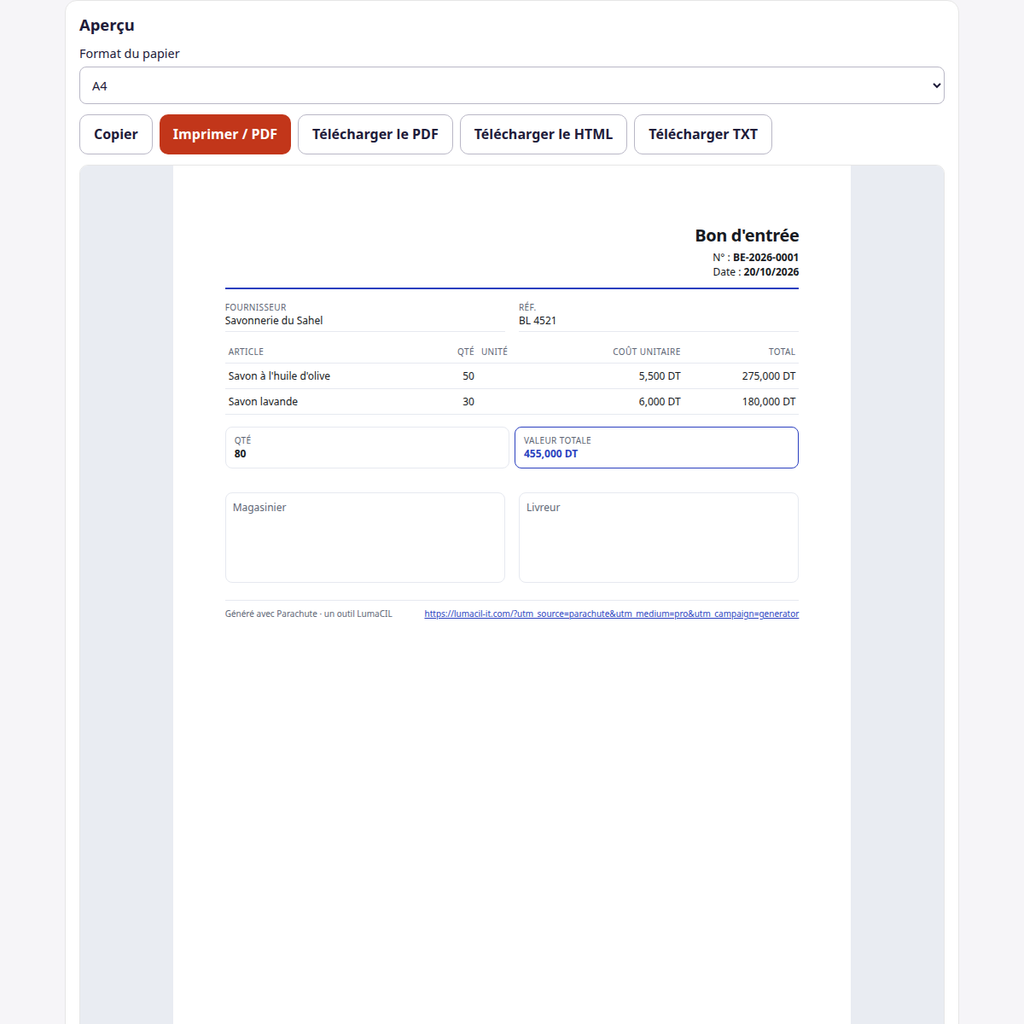Click Valeur totale 455,000 DT box

click(x=656, y=447)
